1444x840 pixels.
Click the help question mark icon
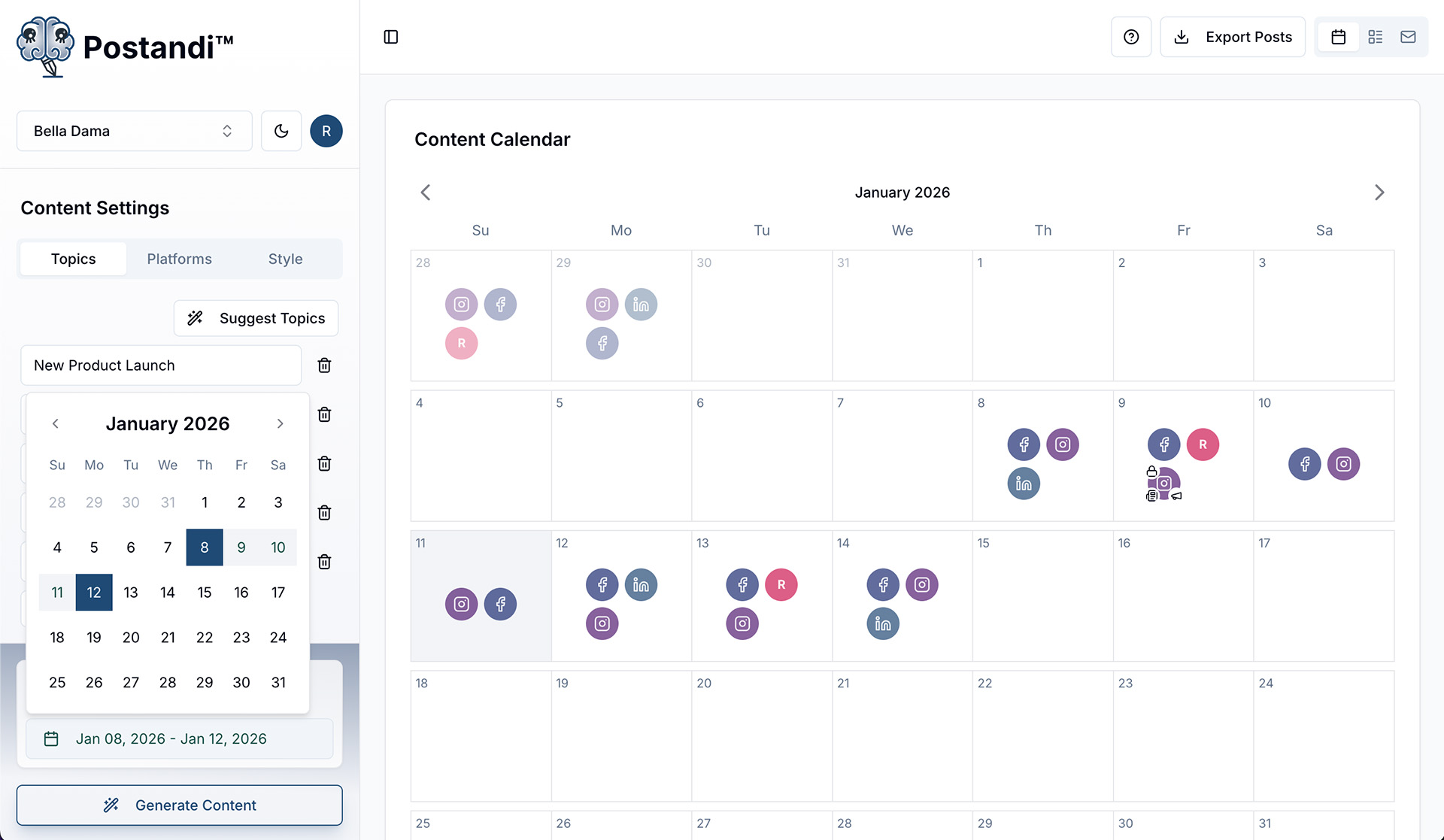tap(1130, 37)
